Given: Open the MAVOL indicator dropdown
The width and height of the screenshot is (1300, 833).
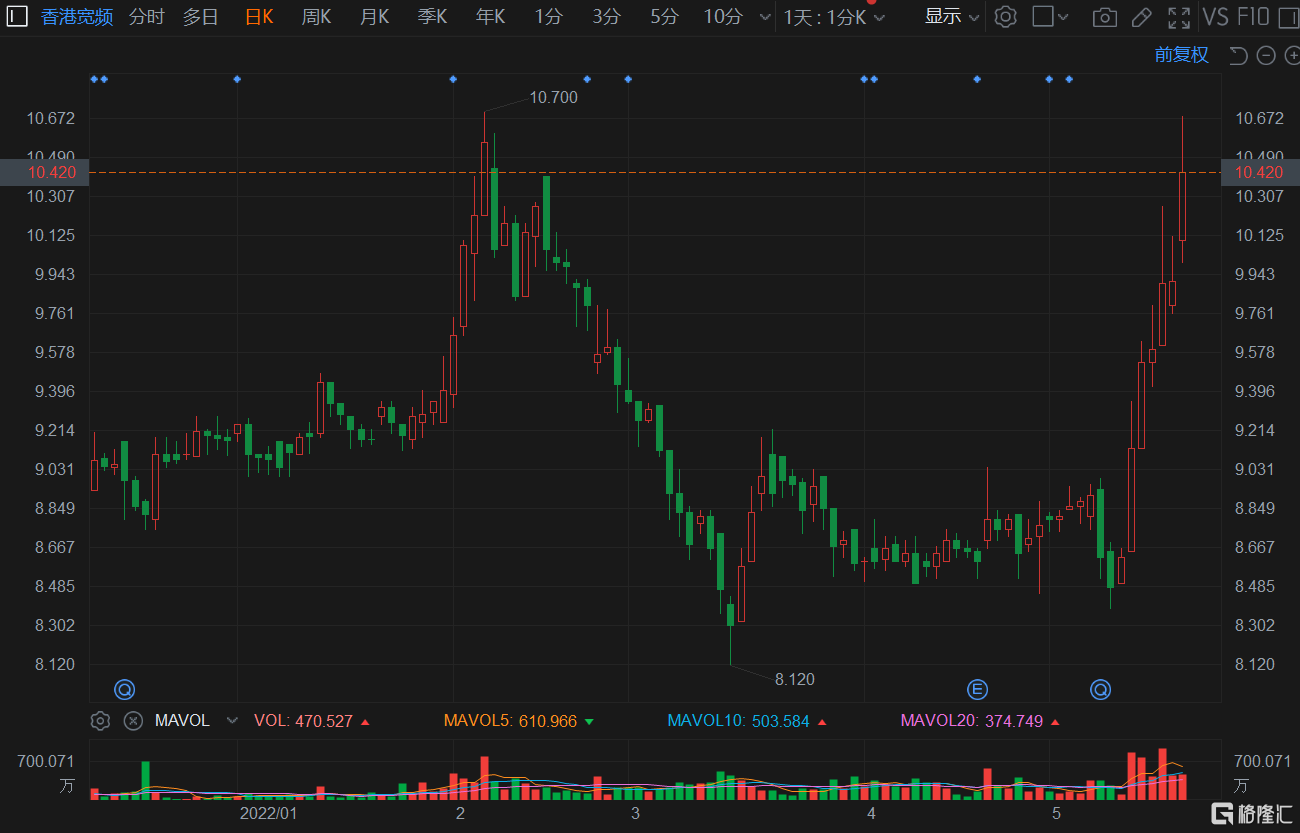Looking at the screenshot, I should pos(232,721).
